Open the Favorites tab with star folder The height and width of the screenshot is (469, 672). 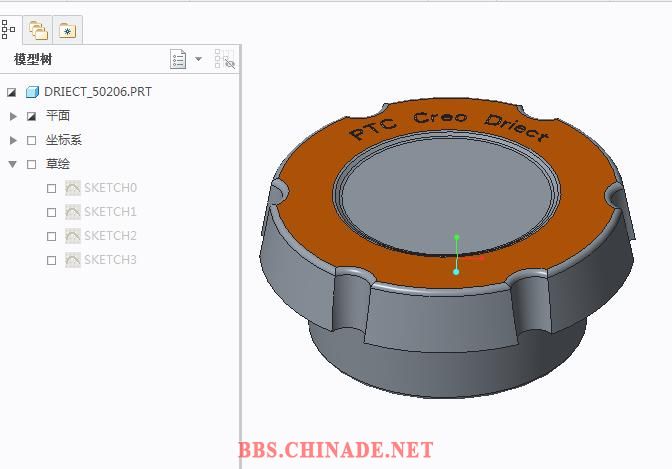pos(67,30)
